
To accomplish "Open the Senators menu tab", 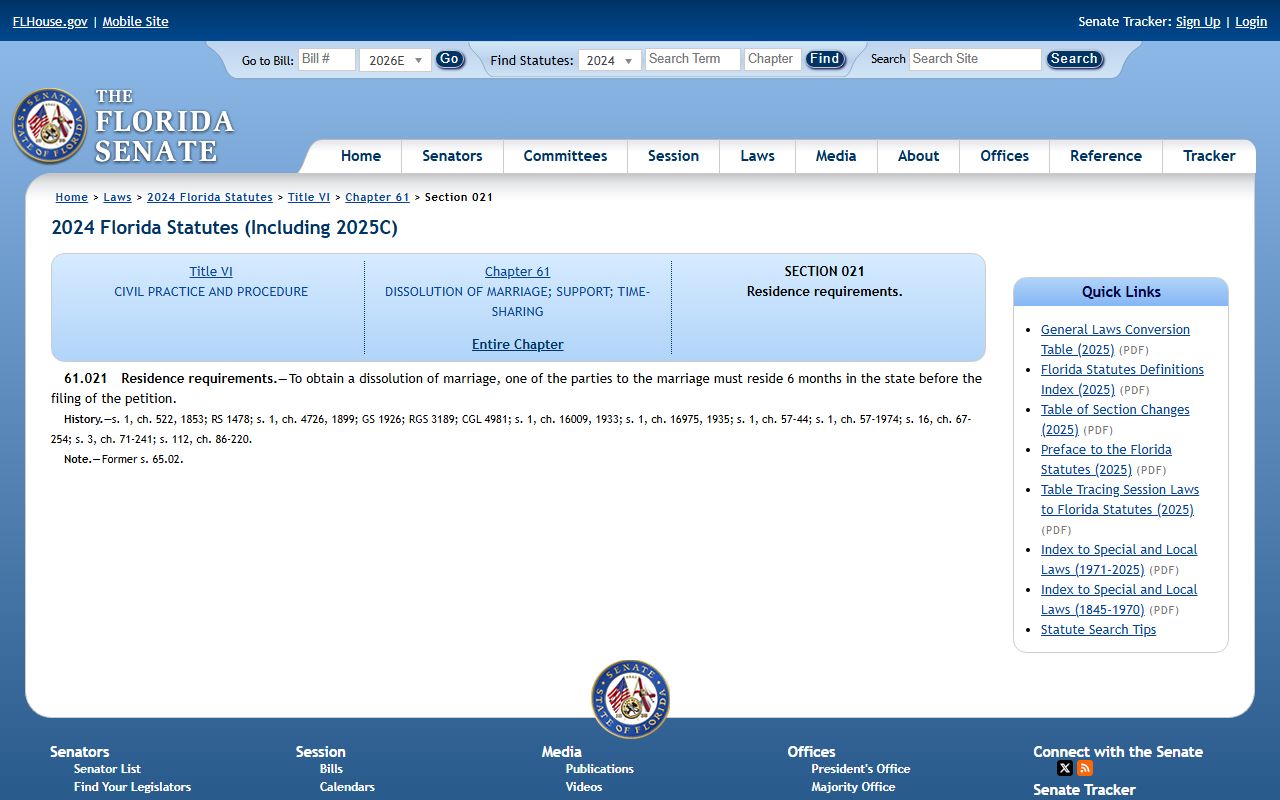I will pyautogui.click(x=452, y=156).
